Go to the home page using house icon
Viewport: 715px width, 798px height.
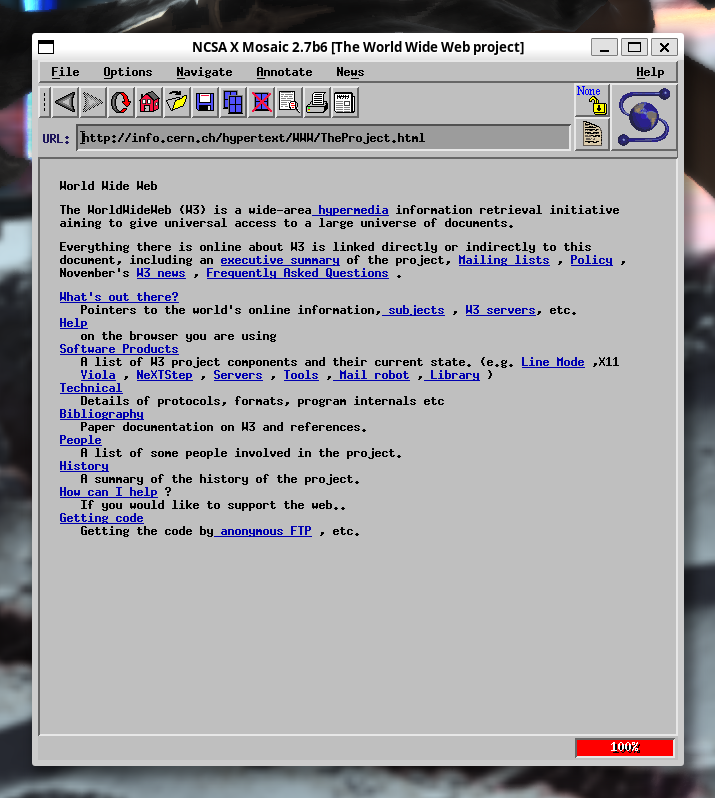pos(149,102)
